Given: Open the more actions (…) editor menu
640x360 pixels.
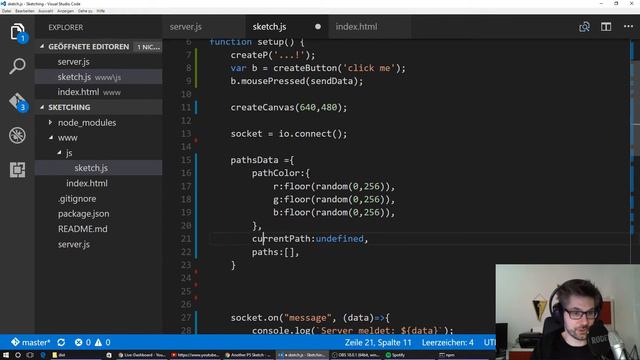Looking at the screenshot, I should [x=629, y=27].
